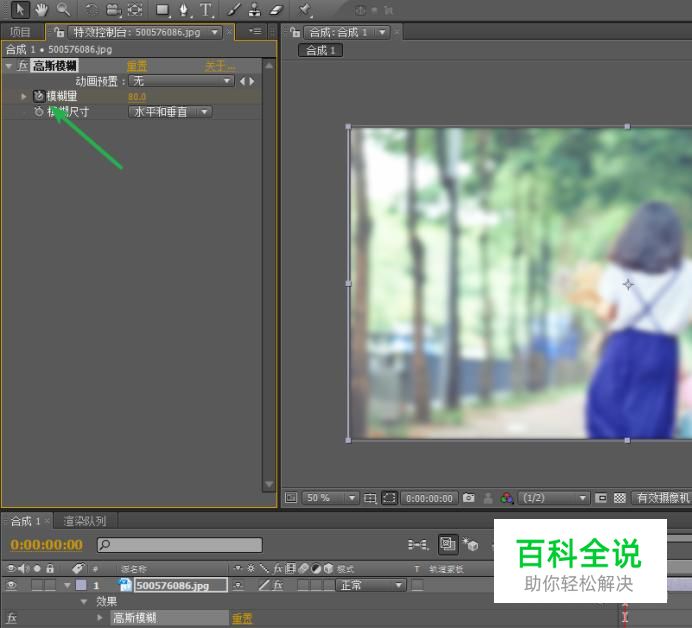This screenshot has width=692, height=628.
Task: Open the 50 % magnification dropdown
Action: (x=330, y=498)
